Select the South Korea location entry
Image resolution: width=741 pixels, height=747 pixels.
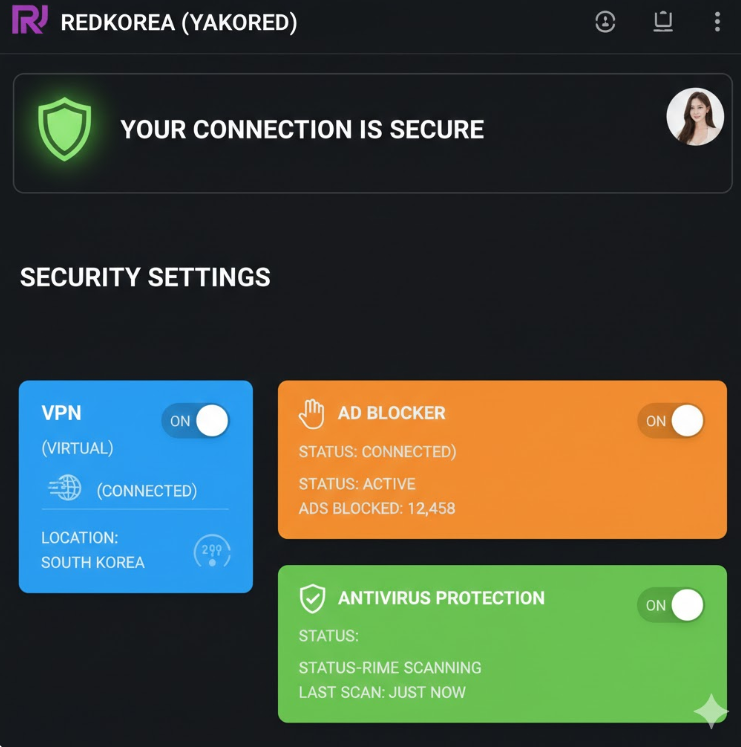pos(93,562)
